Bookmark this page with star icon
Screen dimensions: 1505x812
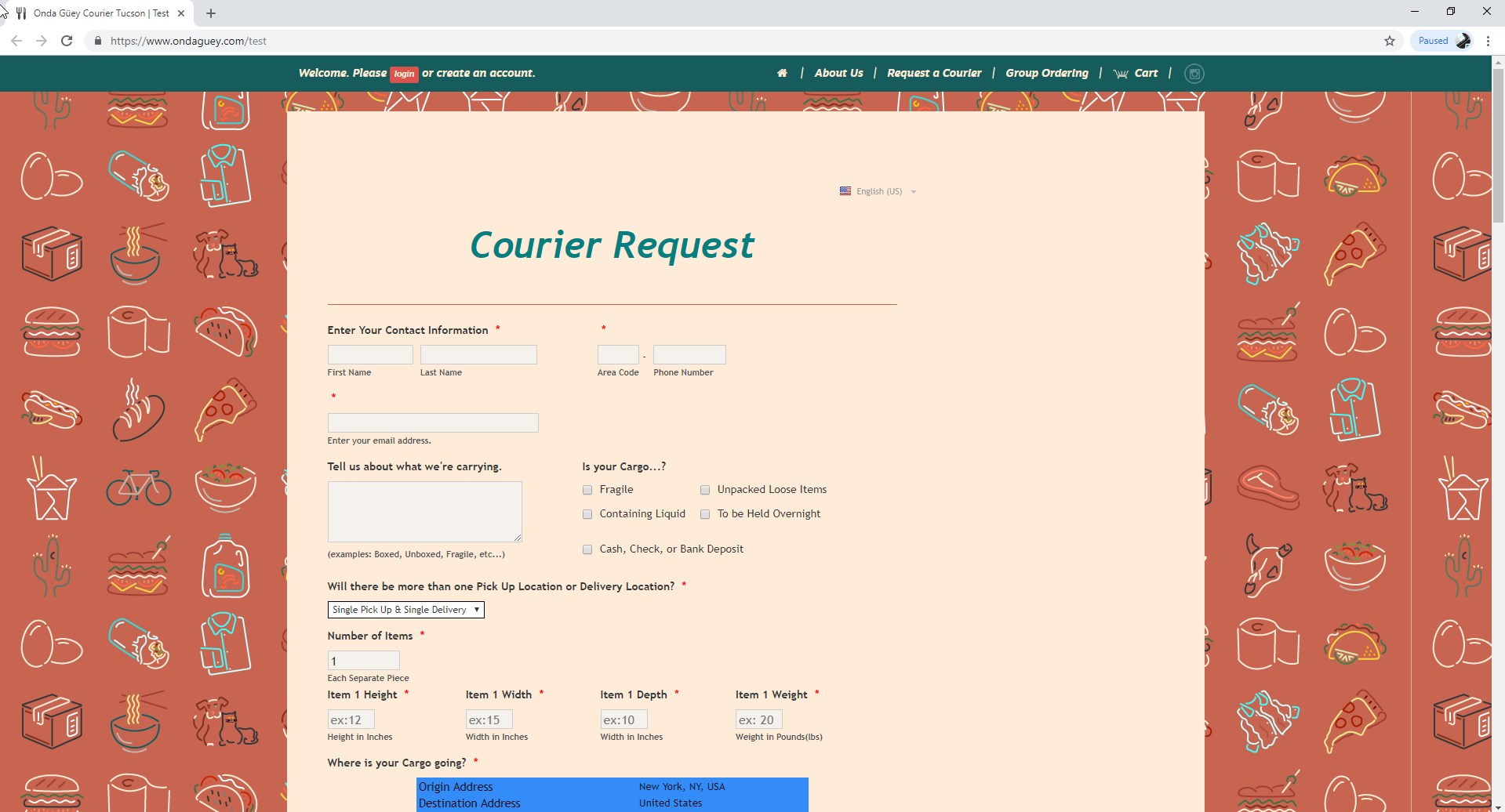coord(1389,41)
